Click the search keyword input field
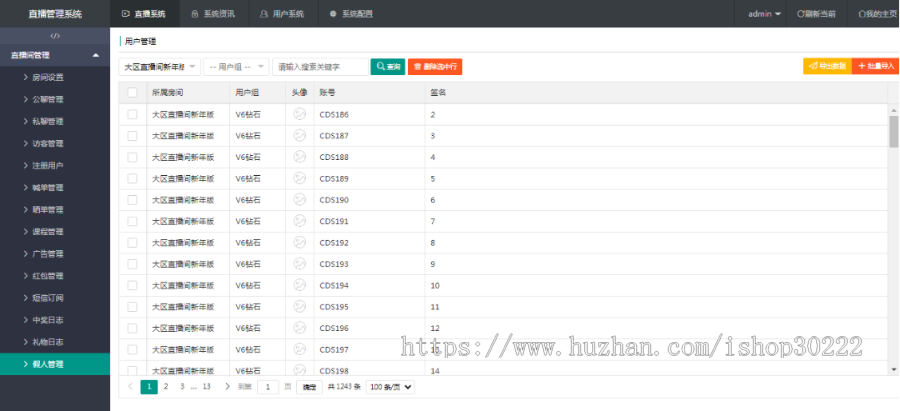The height and width of the screenshot is (411, 900). pos(319,67)
